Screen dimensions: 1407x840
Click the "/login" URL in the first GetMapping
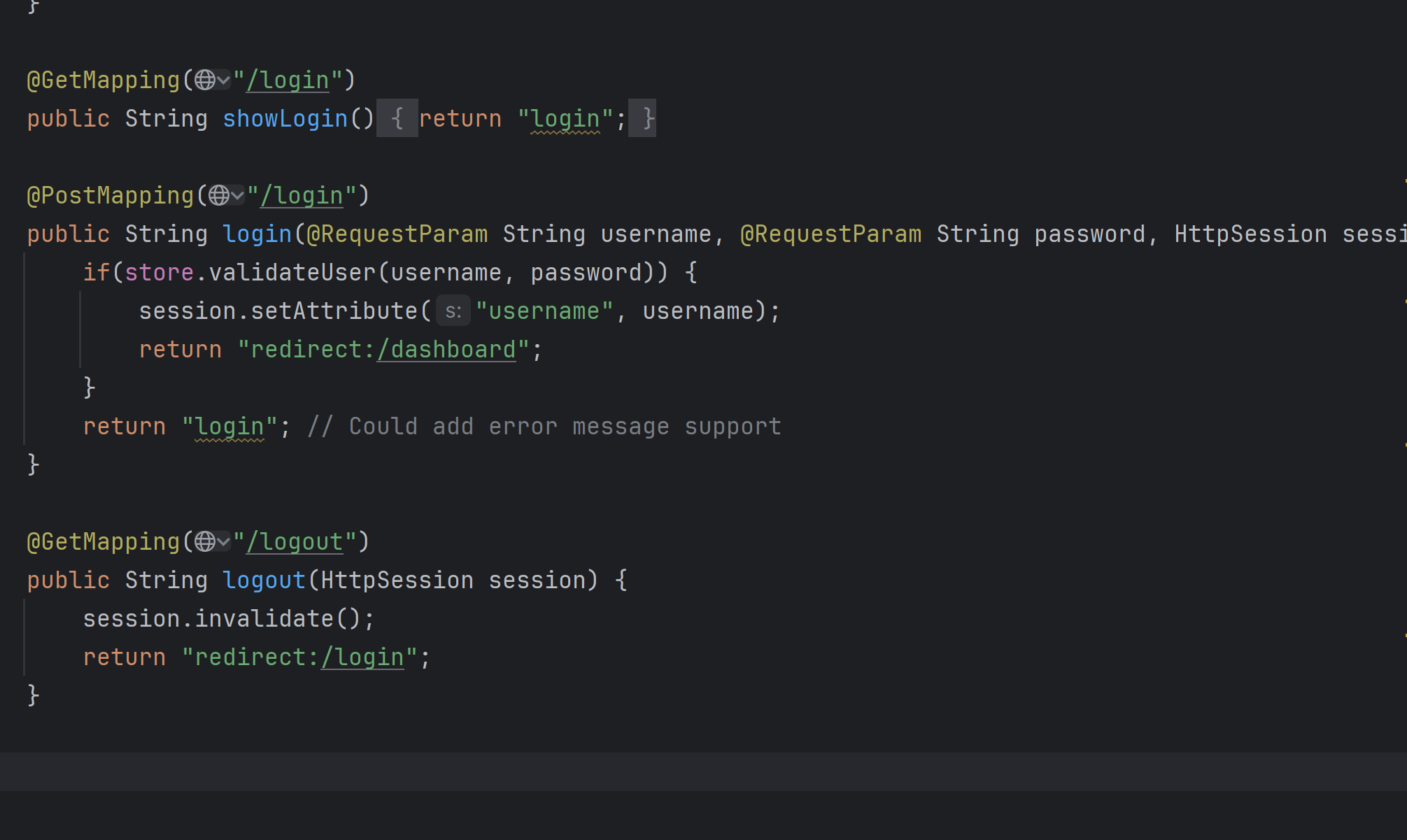coord(288,80)
